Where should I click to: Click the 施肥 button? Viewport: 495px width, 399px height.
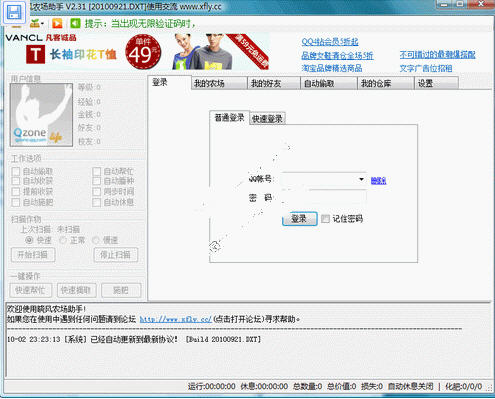pyautogui.click(x=121, y=290)
